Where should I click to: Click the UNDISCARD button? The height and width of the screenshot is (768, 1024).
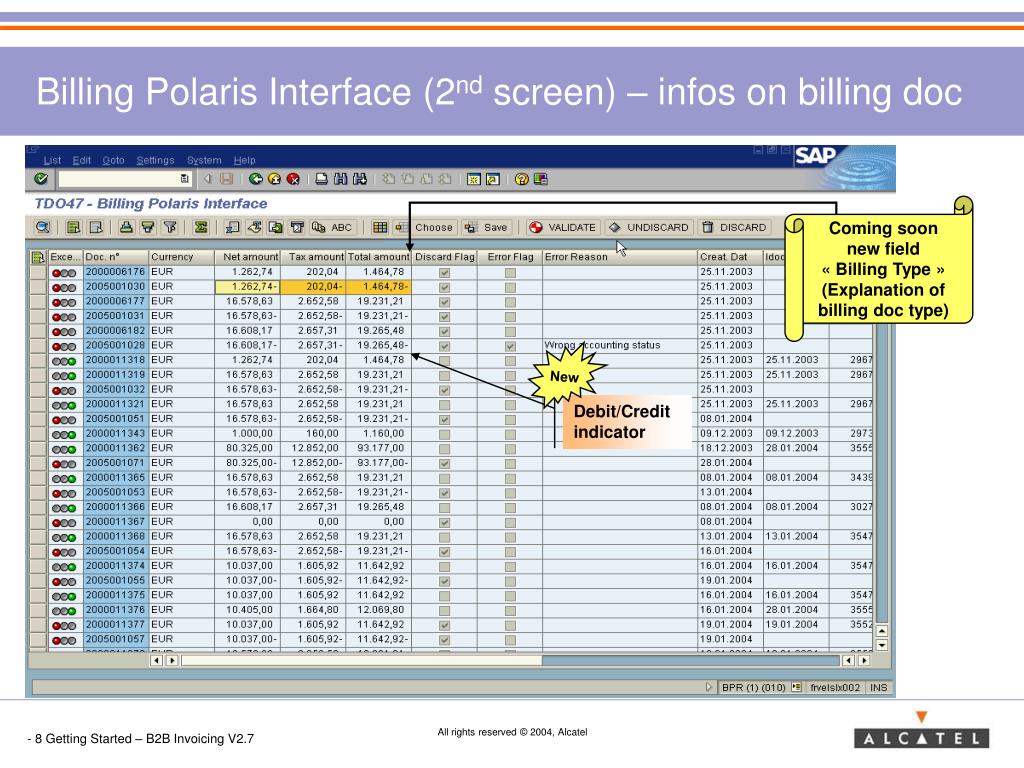[x=649, y=227]
